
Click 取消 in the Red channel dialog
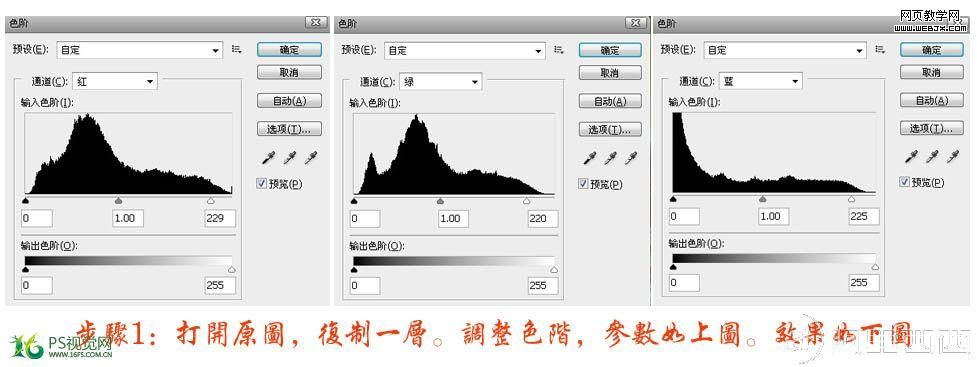tap(289, 72)
